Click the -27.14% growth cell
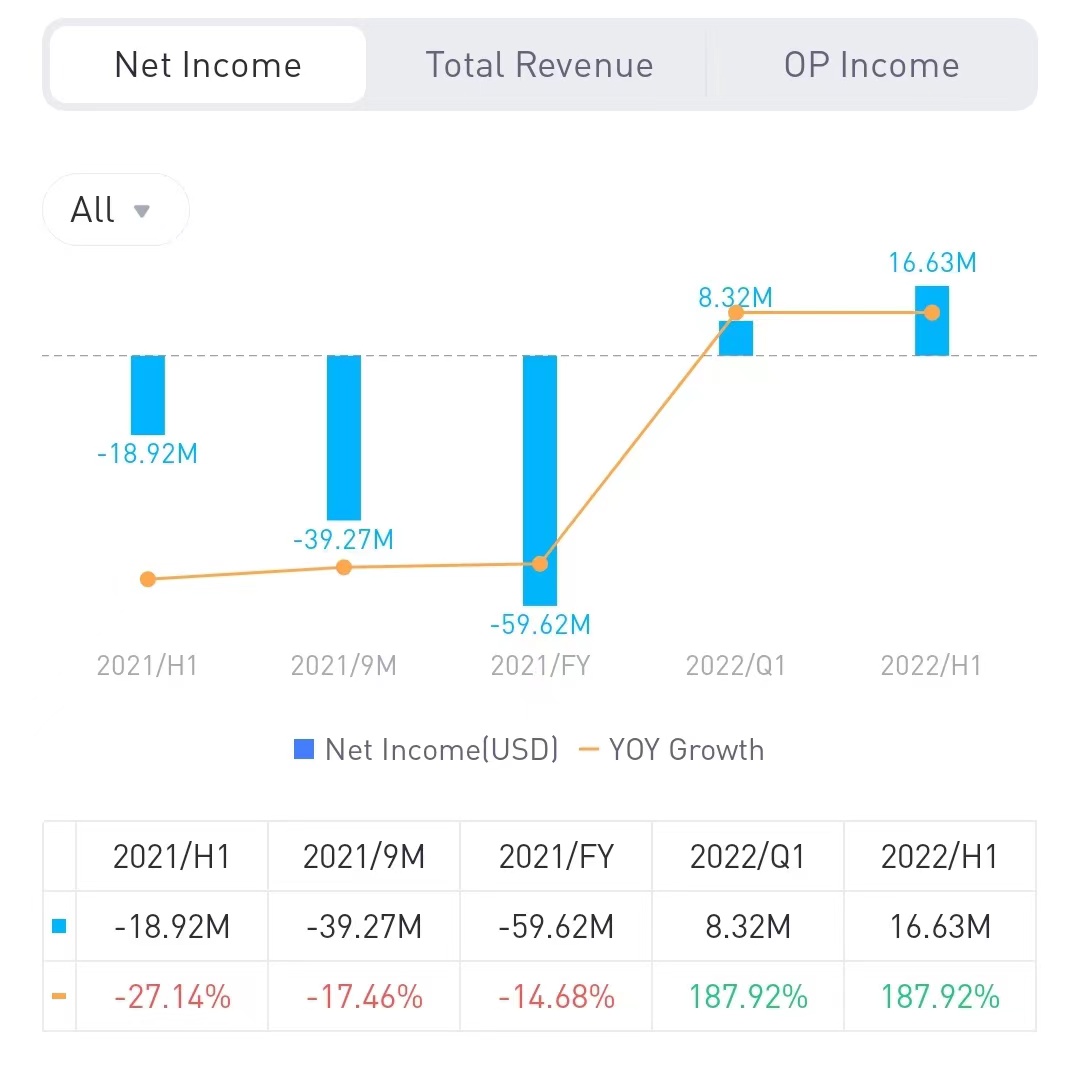 click(x=172, y=996)
